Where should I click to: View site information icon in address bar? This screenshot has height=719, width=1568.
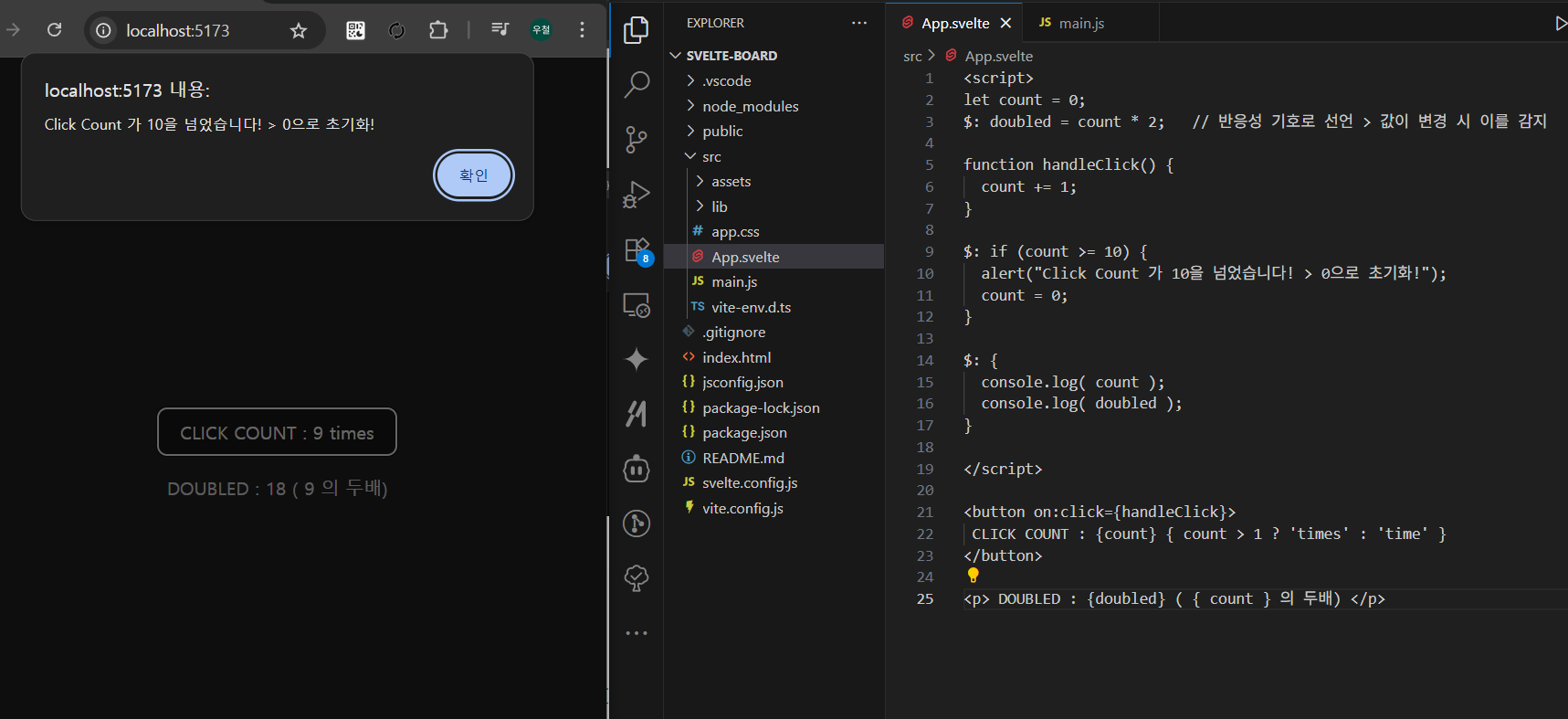104,31
